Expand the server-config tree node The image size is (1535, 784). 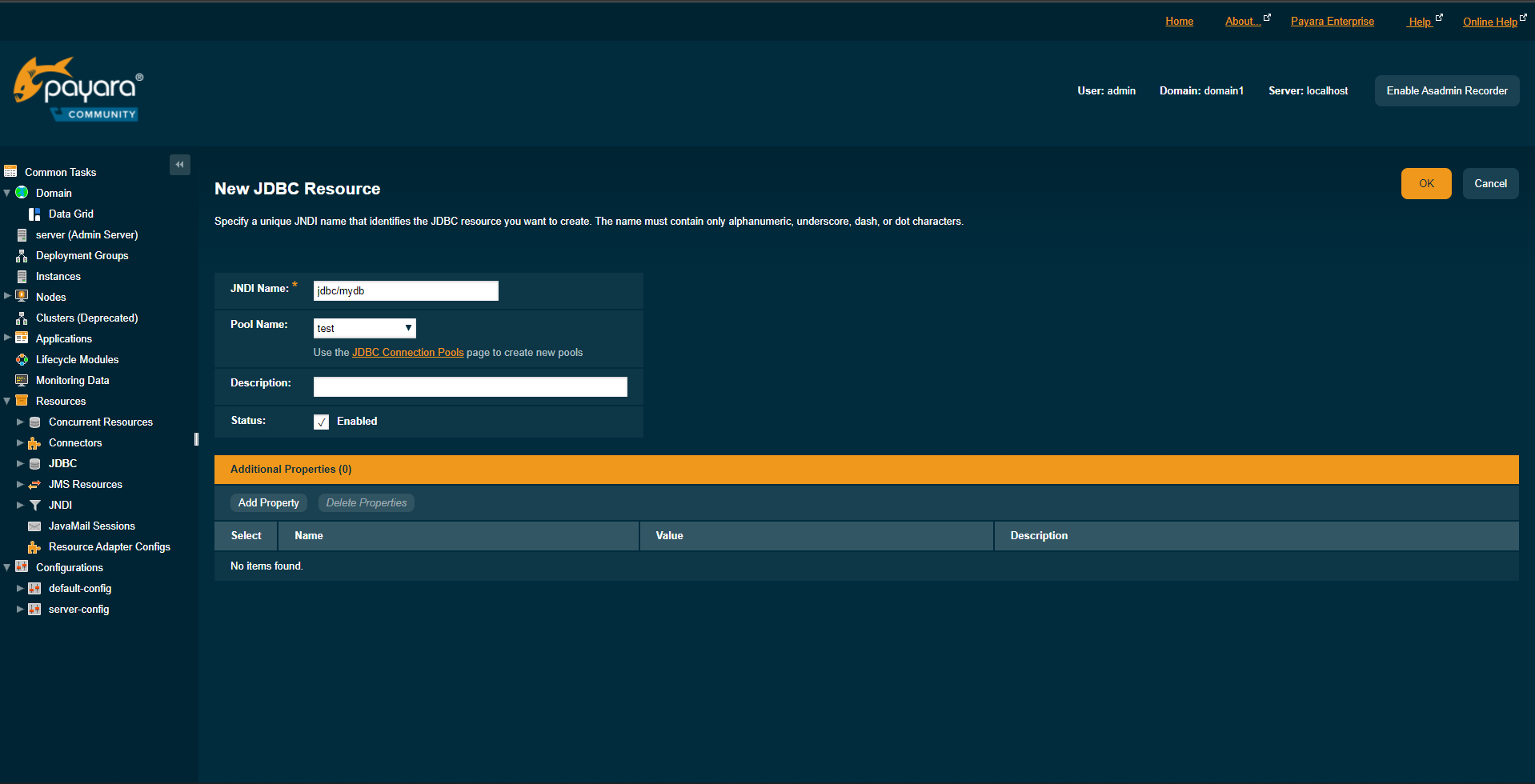(19, 609)
